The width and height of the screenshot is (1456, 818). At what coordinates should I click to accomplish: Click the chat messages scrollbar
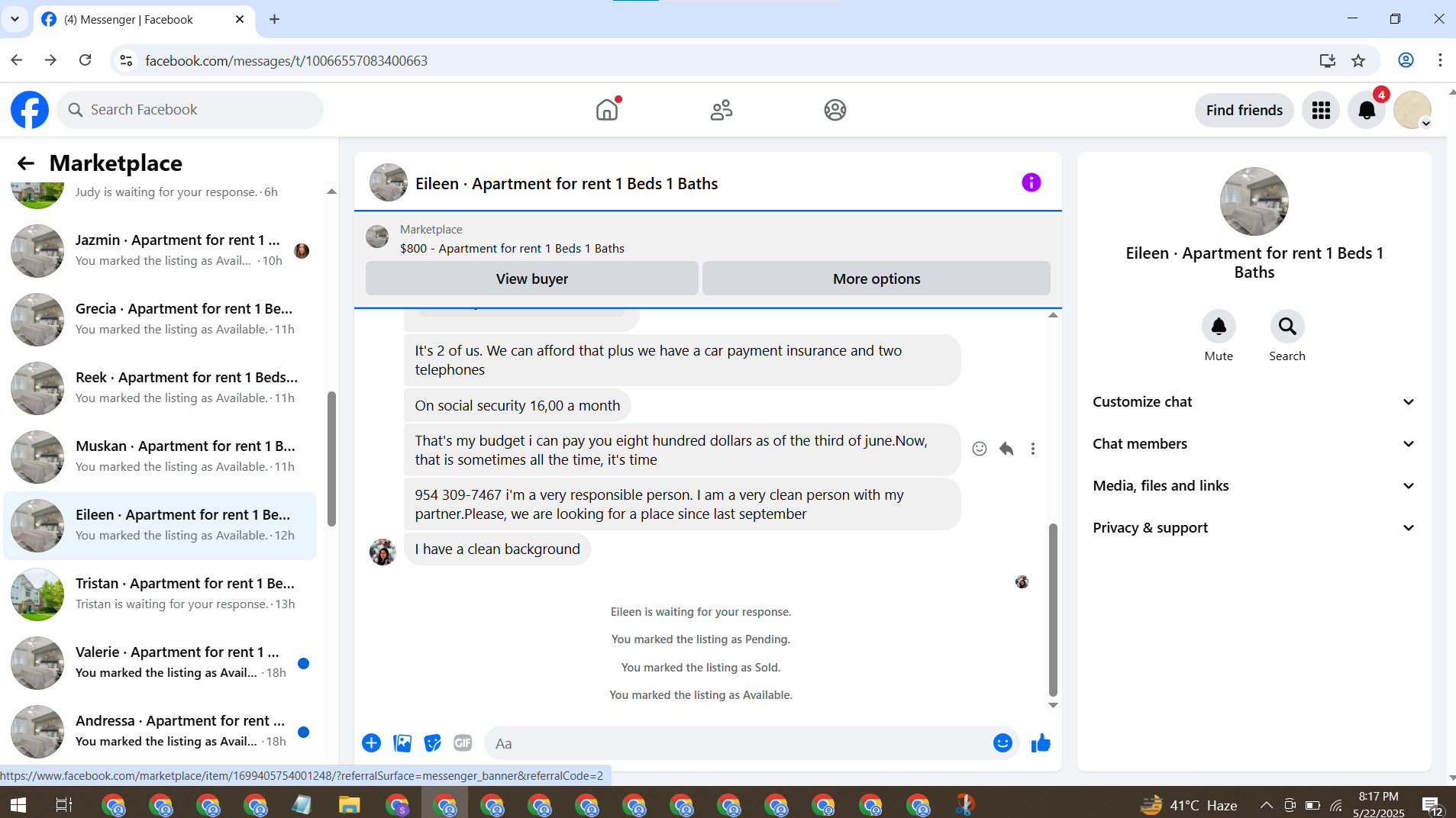pos(1054,610)
